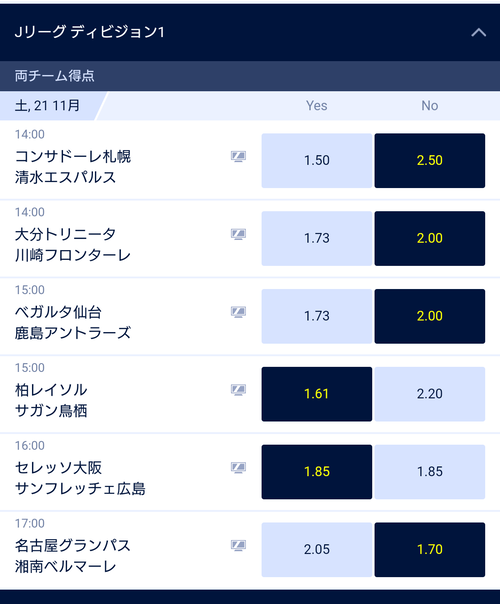Screen dimensions: 500x604
Task: Open live stream icon for 柏レイソル match
Action: [238, 390]
